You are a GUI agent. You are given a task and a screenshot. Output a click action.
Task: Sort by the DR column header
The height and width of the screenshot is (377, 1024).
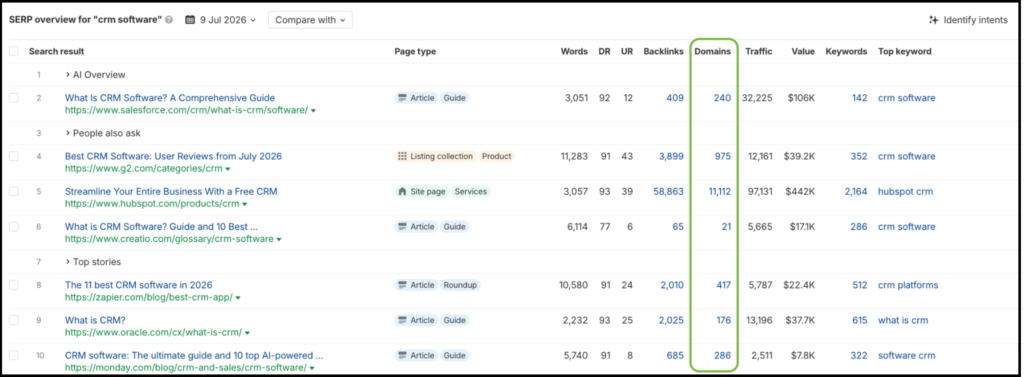click(604, 51)
